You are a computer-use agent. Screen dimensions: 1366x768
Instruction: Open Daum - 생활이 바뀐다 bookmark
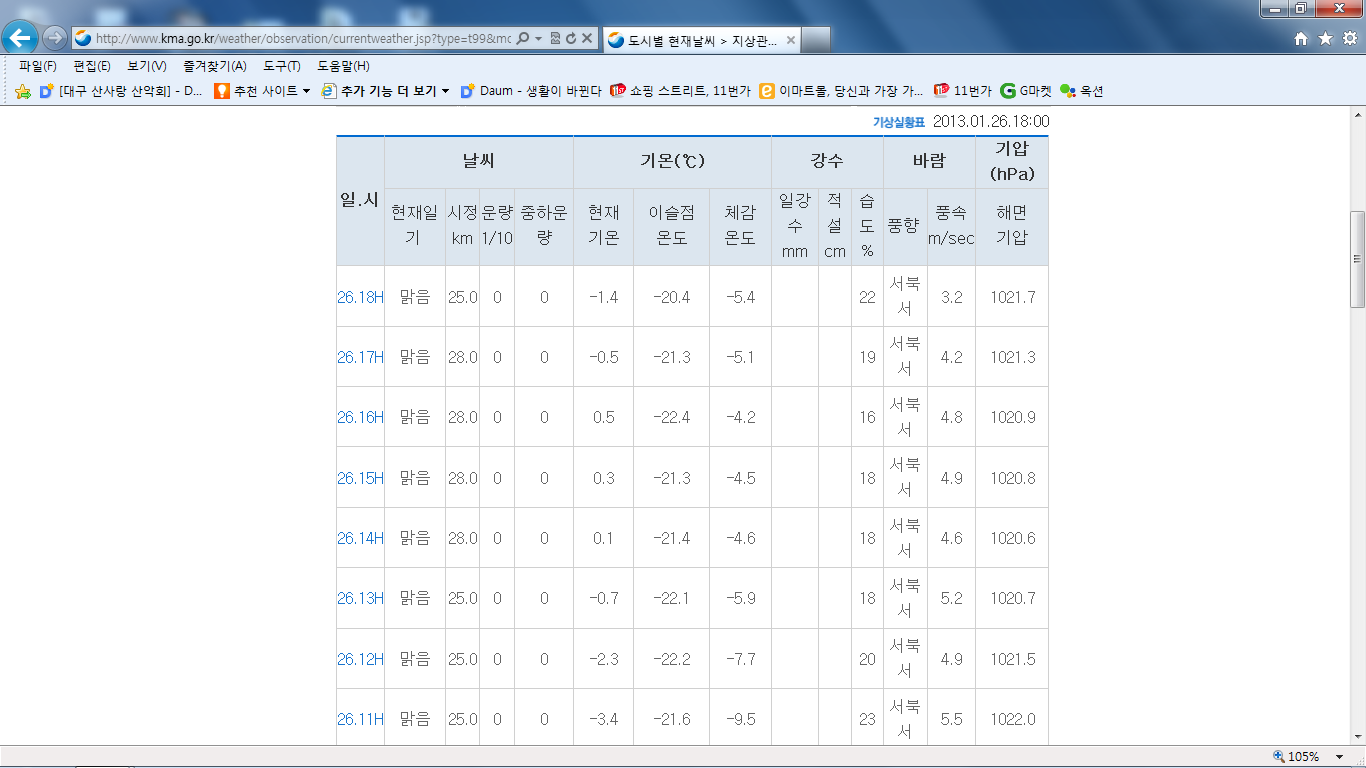click(x=531, y=91)
